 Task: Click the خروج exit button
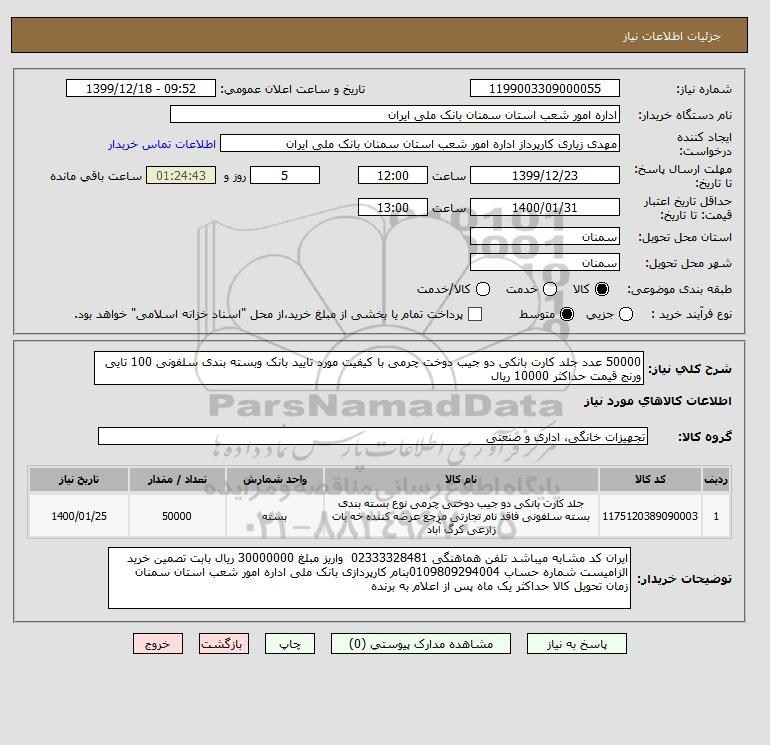click(x=158, y=644)
